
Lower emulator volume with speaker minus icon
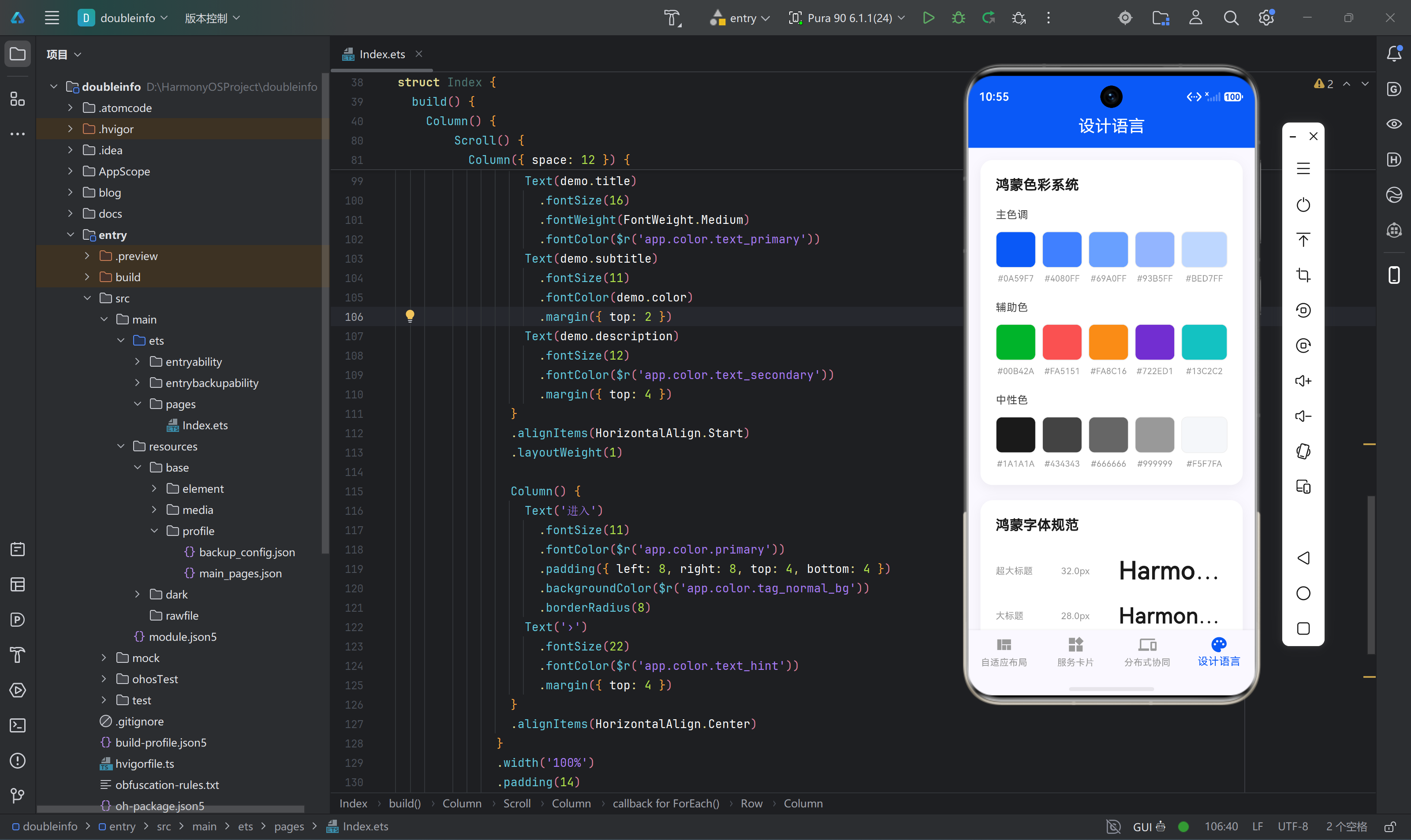1303,416
